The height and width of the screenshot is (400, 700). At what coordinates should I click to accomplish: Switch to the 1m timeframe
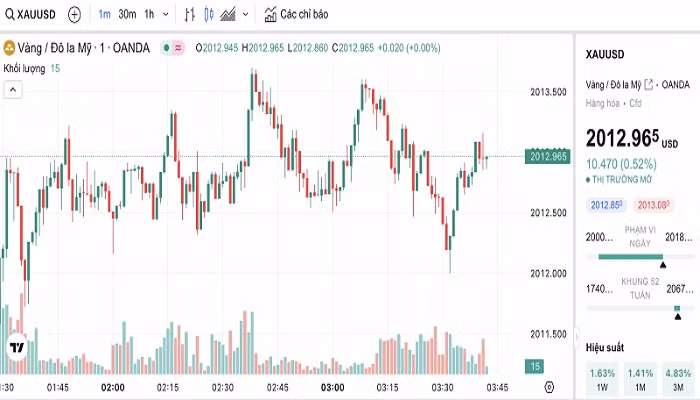click(104, 15)
